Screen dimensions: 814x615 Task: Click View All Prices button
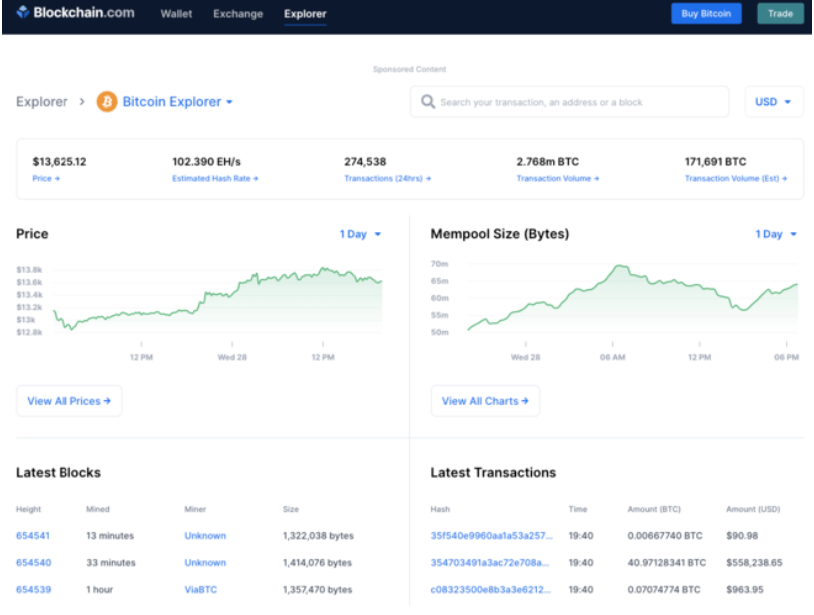(69, 401)
